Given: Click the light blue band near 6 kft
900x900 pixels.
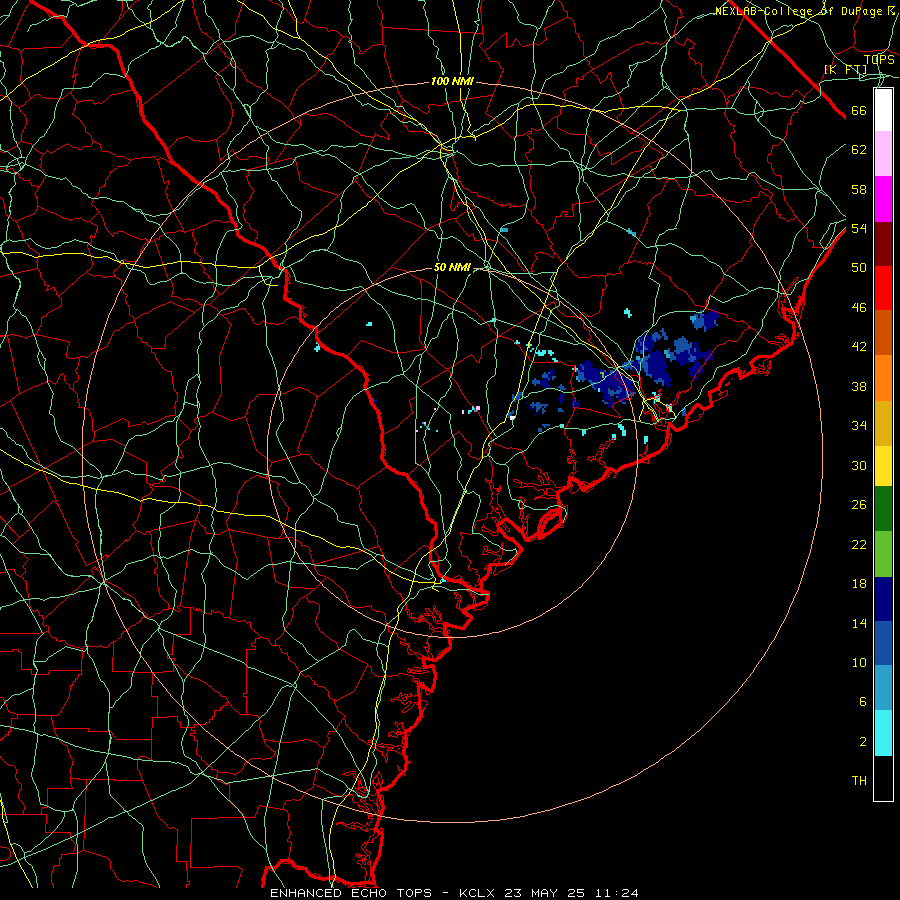Looking at the screenshot, I should click(883, 688).
